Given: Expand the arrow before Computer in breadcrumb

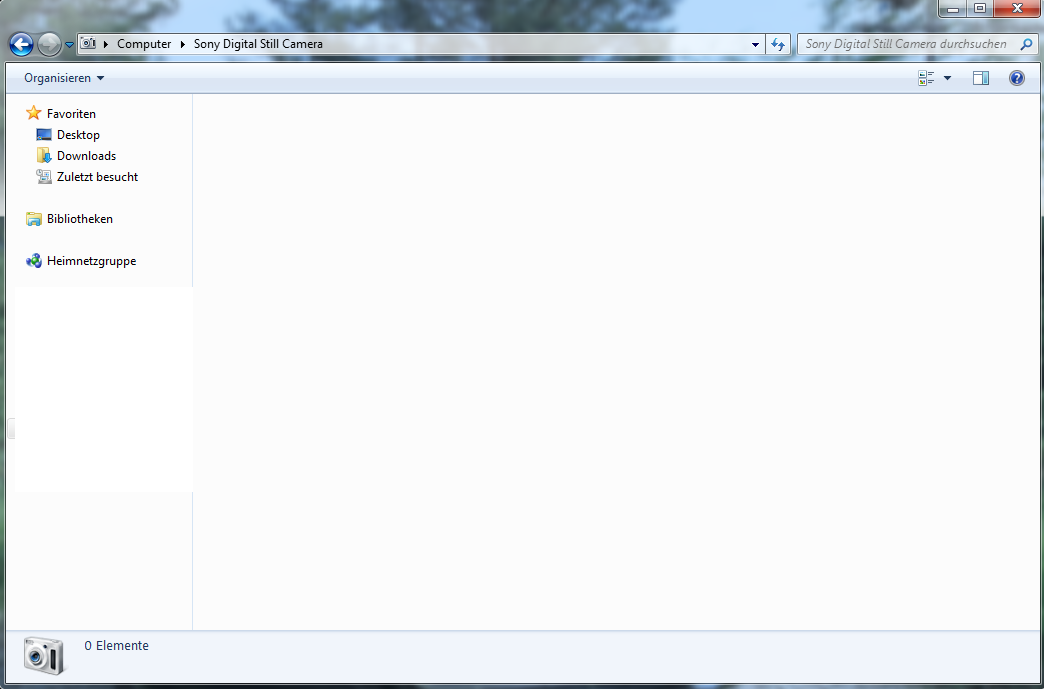Looking at the screenshot, I should tap(106, 45).
